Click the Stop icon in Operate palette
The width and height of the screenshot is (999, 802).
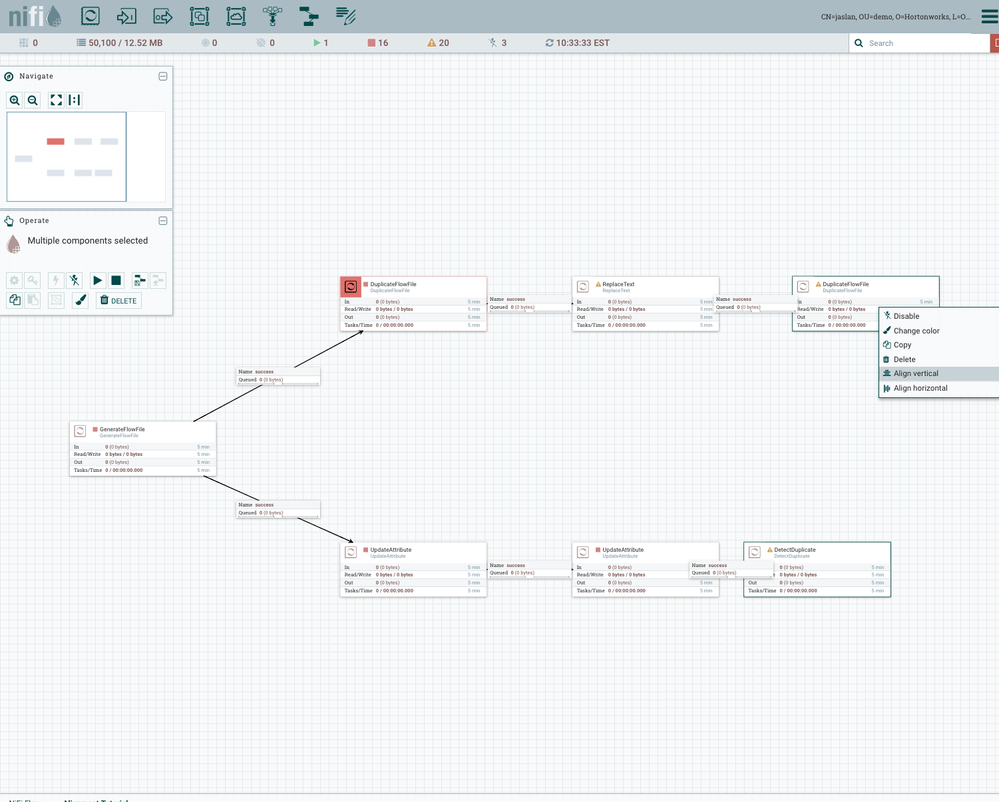[117, 280]
